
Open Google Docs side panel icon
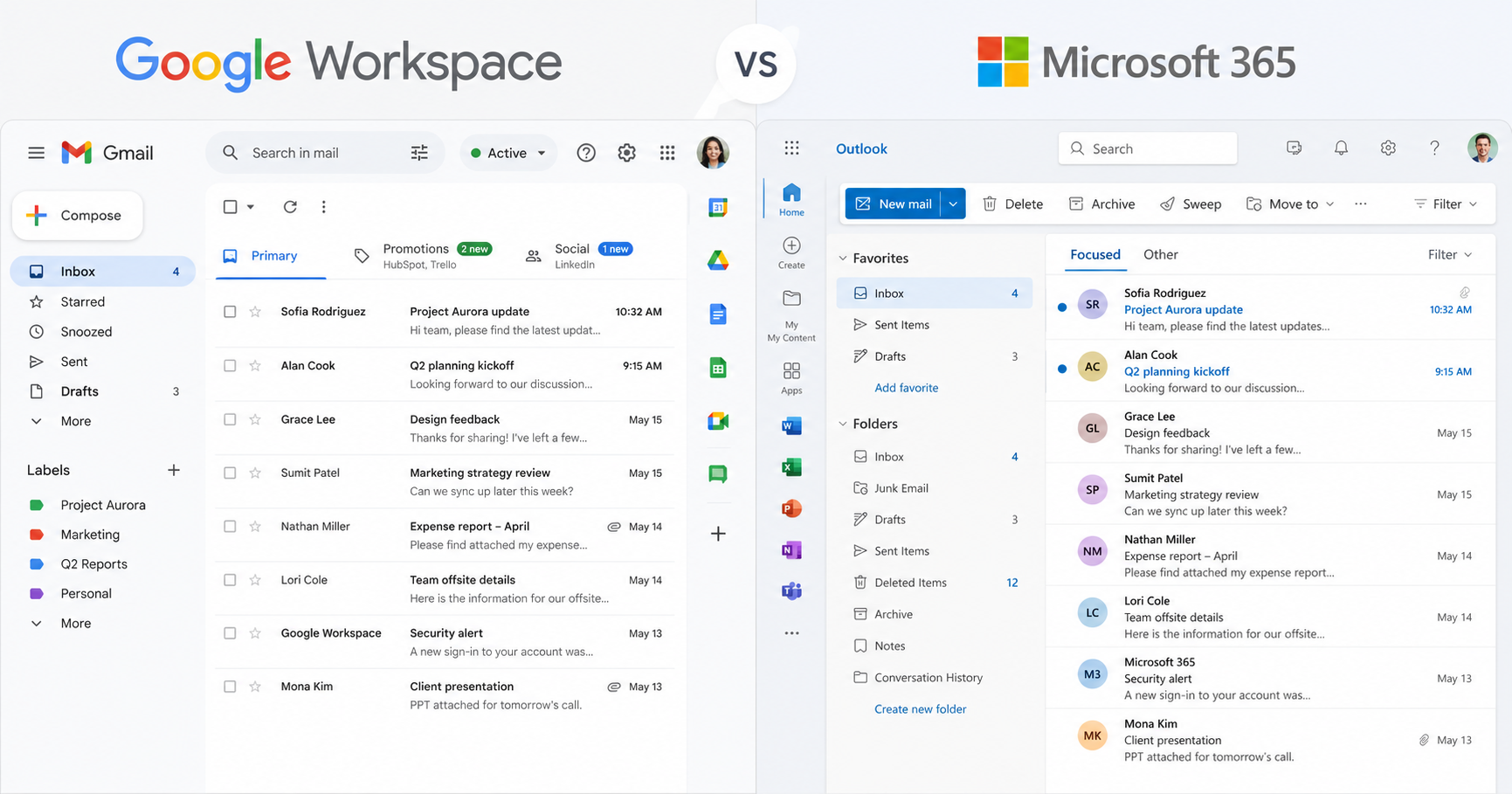pyautogui.click(x=718, y=314)
